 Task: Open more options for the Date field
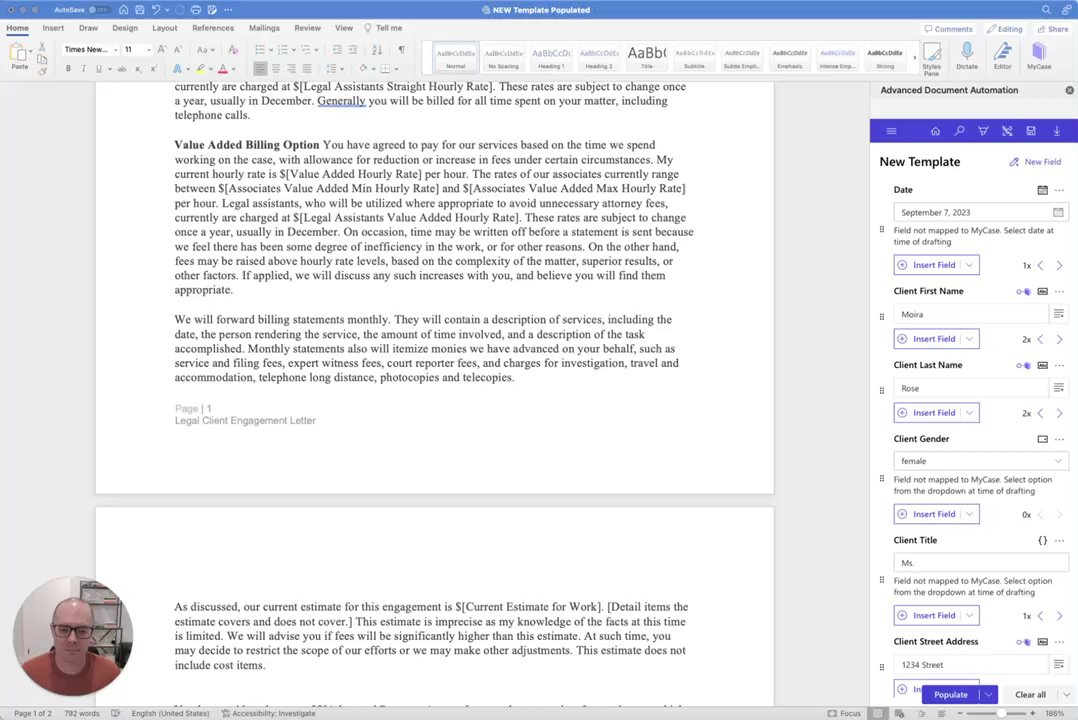pos(1059,190)
